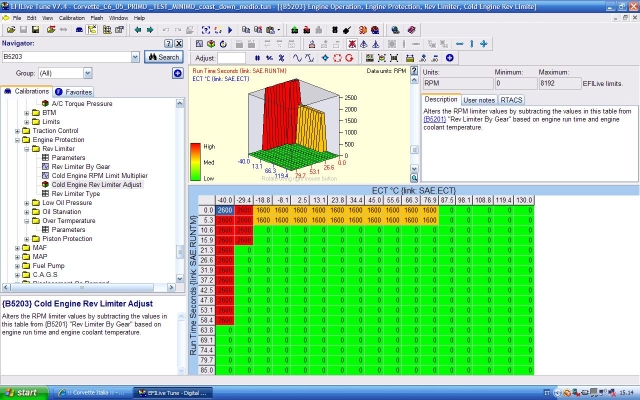Toggle the Navigator tree panel toolbar icon
Image resolution: width=640 pixels, height=400 pixels.
[x=92, y=30]
